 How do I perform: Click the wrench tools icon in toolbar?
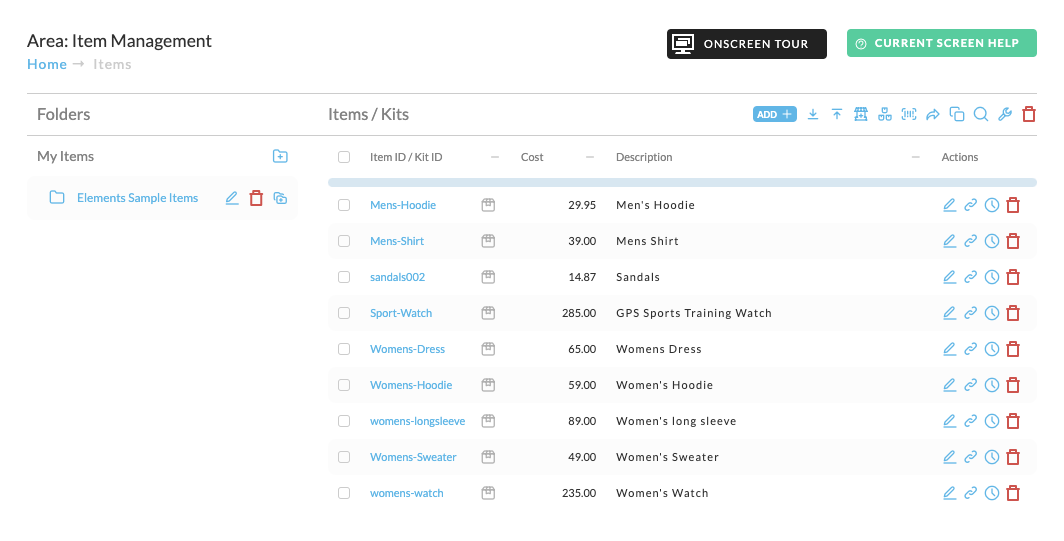coord(1005,115)
